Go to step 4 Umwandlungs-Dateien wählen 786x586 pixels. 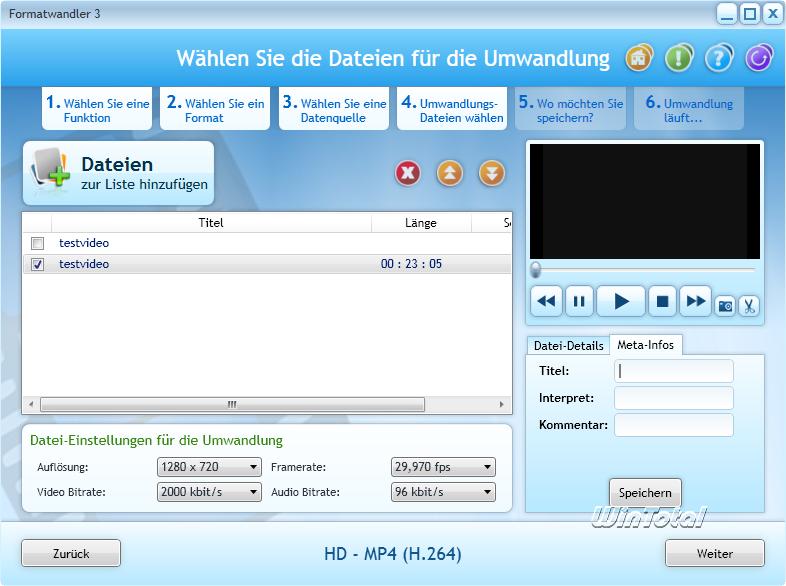pos(452,109)
